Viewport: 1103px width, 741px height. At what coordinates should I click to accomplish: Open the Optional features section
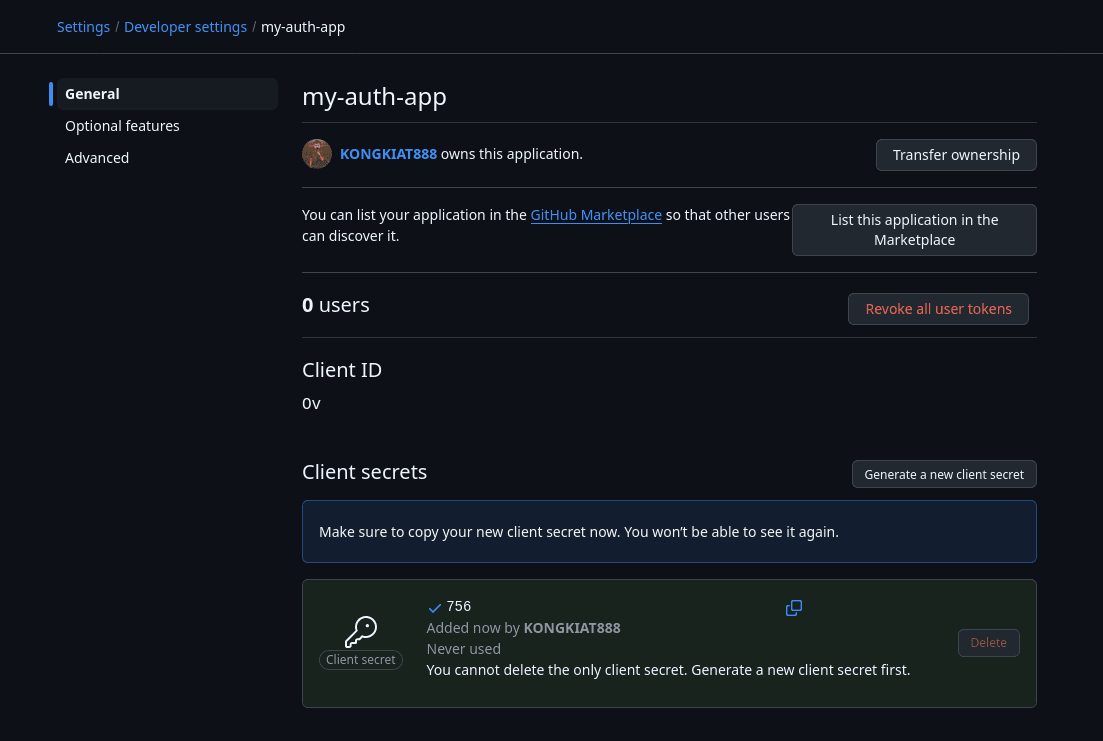pos(122,125)
